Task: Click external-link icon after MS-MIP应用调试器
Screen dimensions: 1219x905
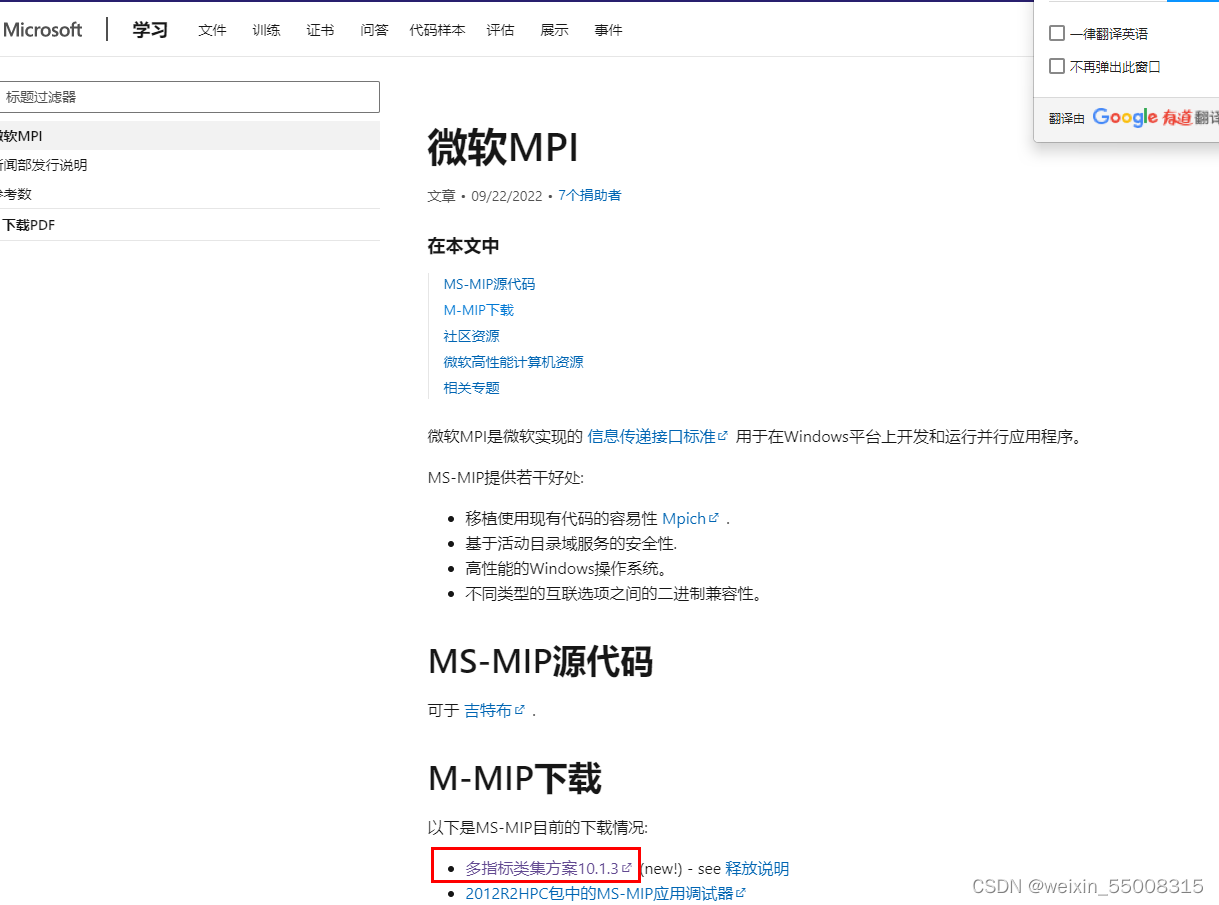Action: point(741,893)
